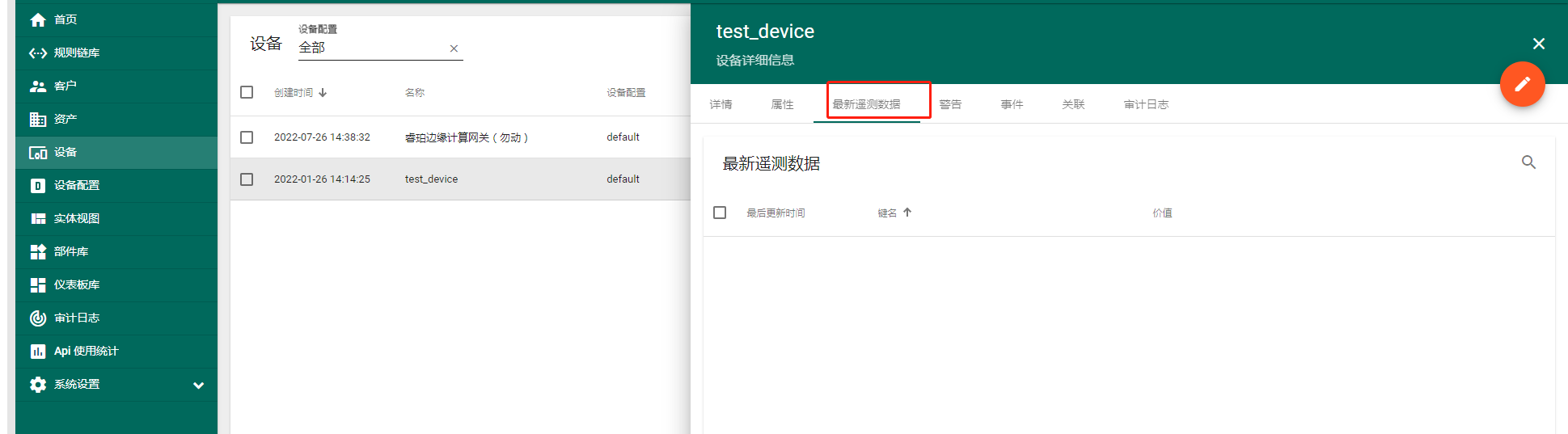
Task: Select the 睿珀边缘计算网关 device name
Action: pos(467,137)
